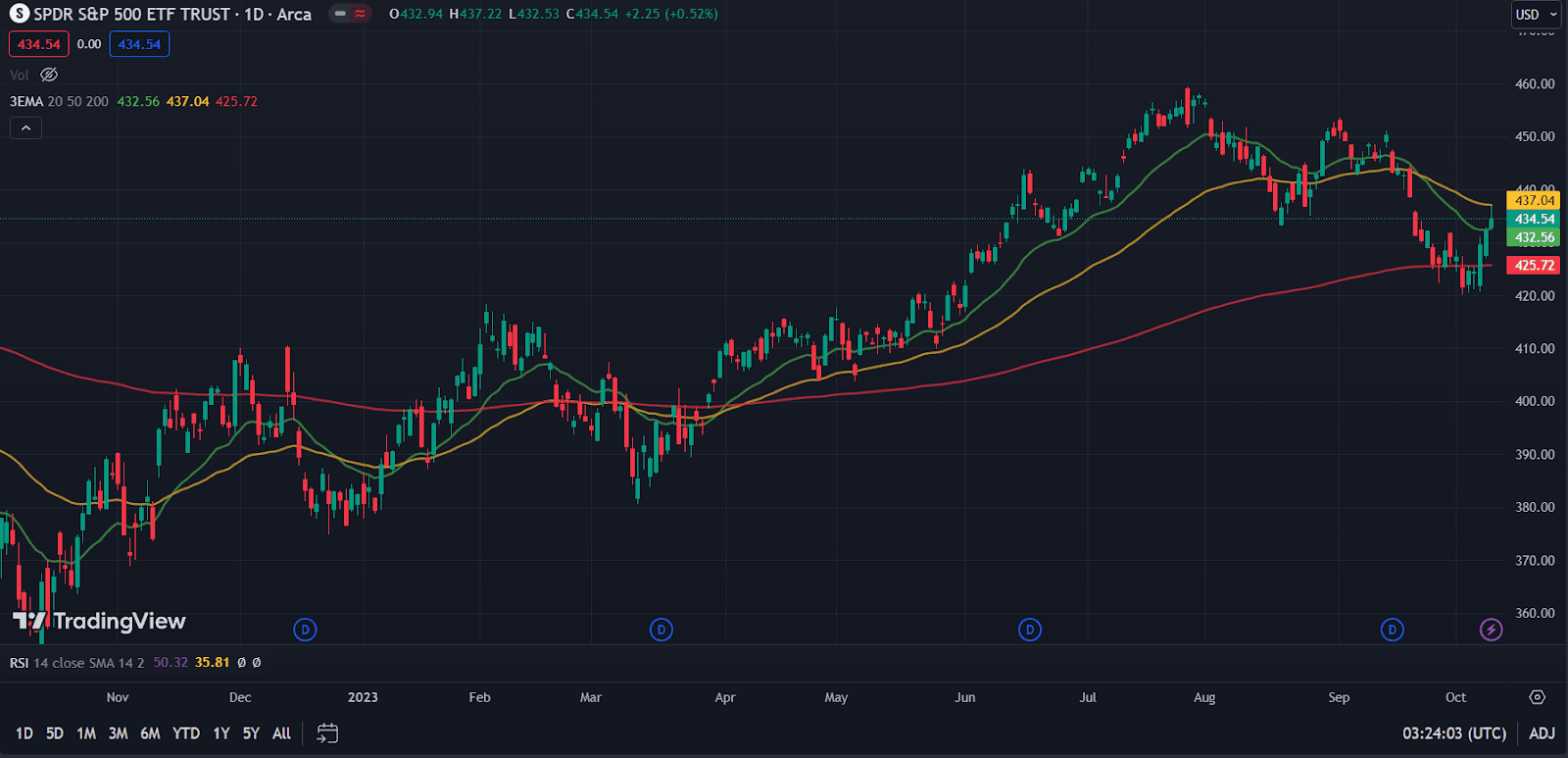Screen dimensions: 1568x758
Task: Toggle volume indicator visibility eye
Action: tap(49, 75)
